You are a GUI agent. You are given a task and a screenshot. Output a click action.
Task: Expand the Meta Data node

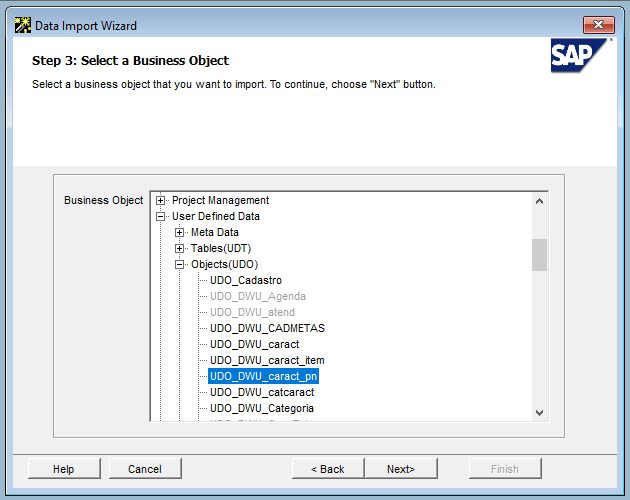click(x=180, y=232)
